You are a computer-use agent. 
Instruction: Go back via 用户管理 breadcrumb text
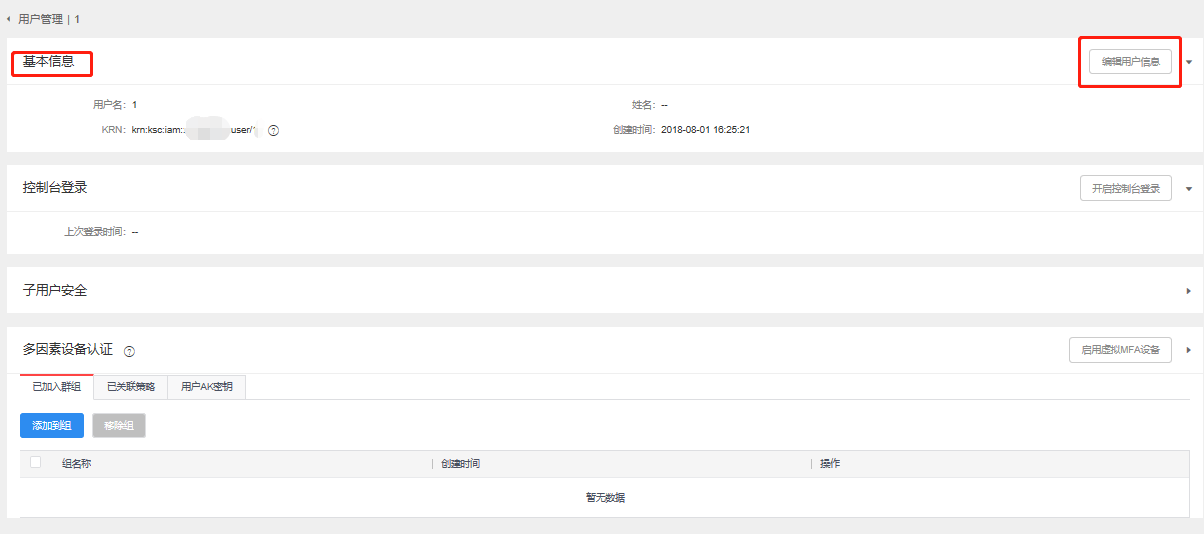point(42,19)
